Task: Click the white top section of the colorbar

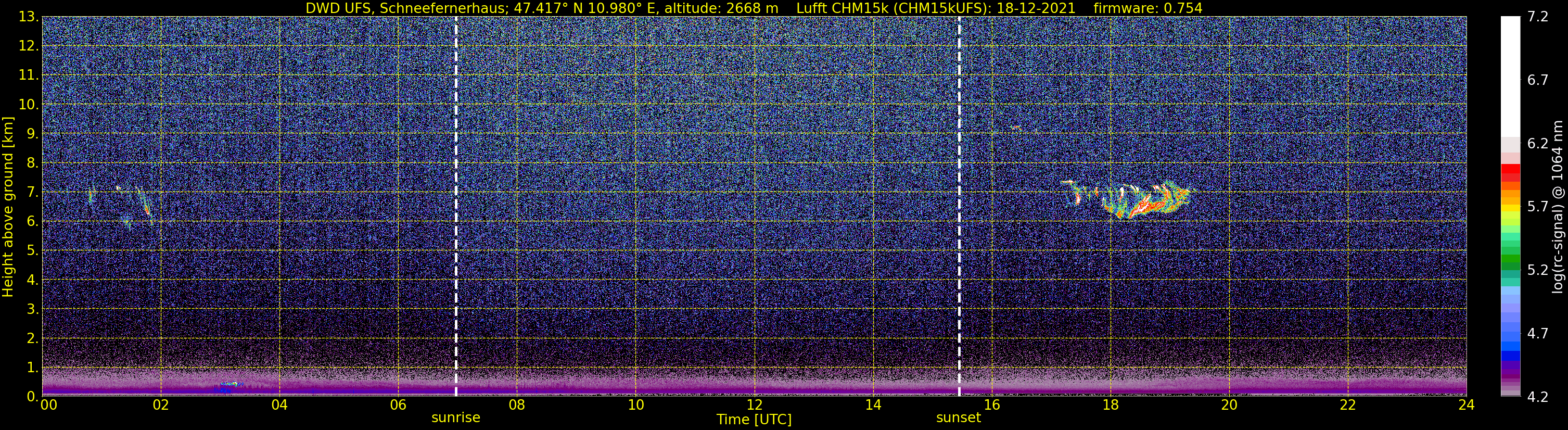Action: pos(1510,76)
